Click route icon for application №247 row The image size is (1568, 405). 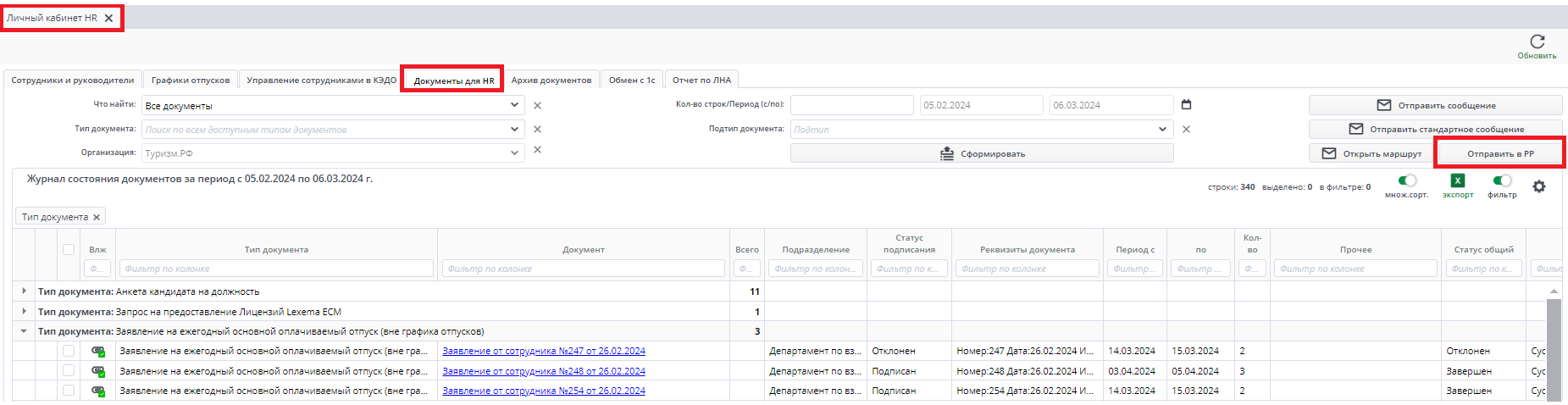98,351
